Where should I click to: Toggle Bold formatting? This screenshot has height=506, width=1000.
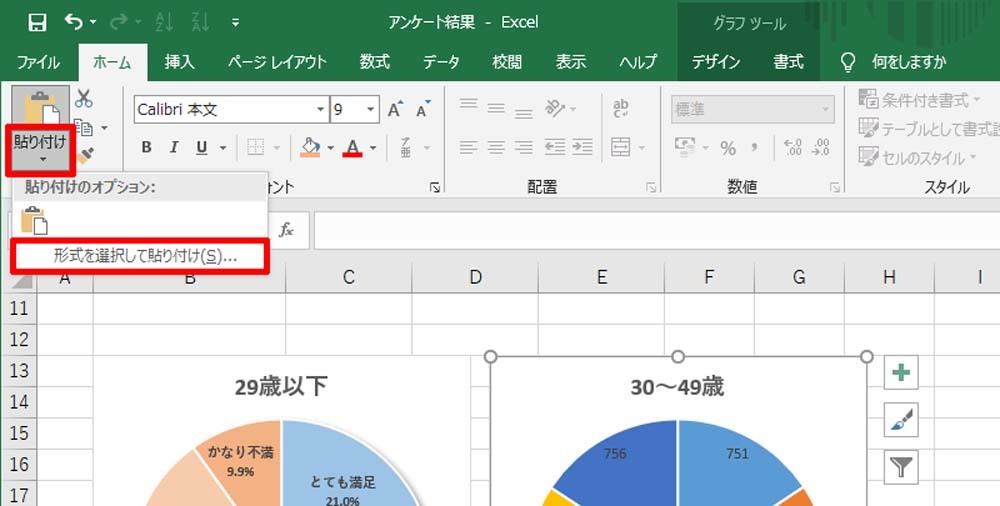point(147,147)
